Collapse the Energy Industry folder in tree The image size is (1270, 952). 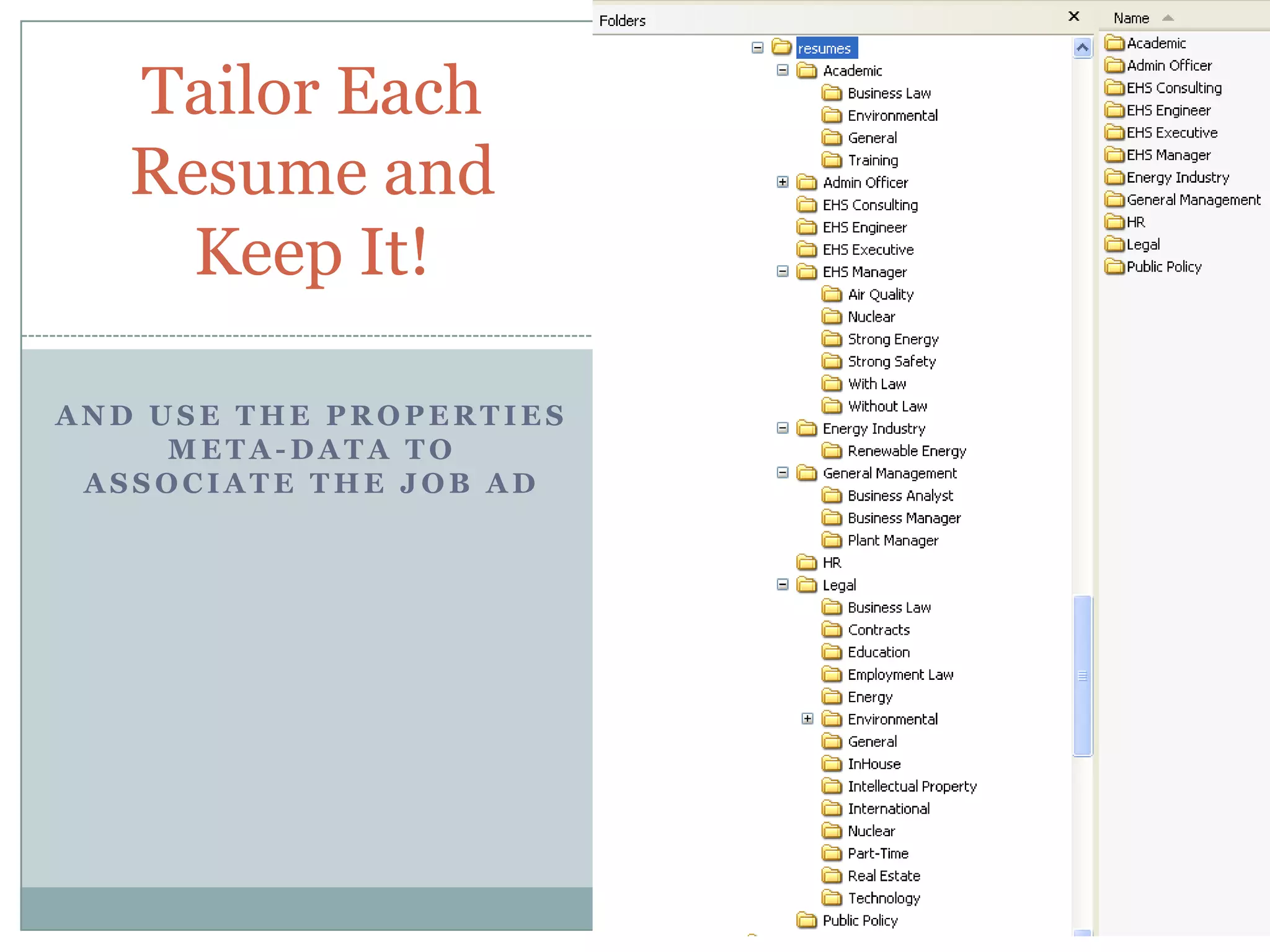(x=783, y=428)
